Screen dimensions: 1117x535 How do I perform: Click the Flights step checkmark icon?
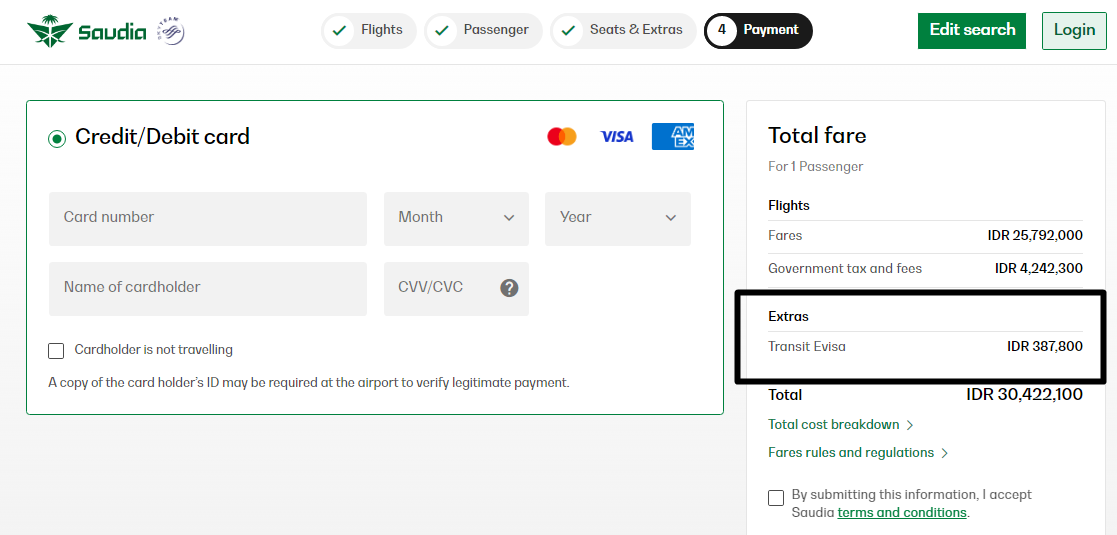tap(340, 30)
